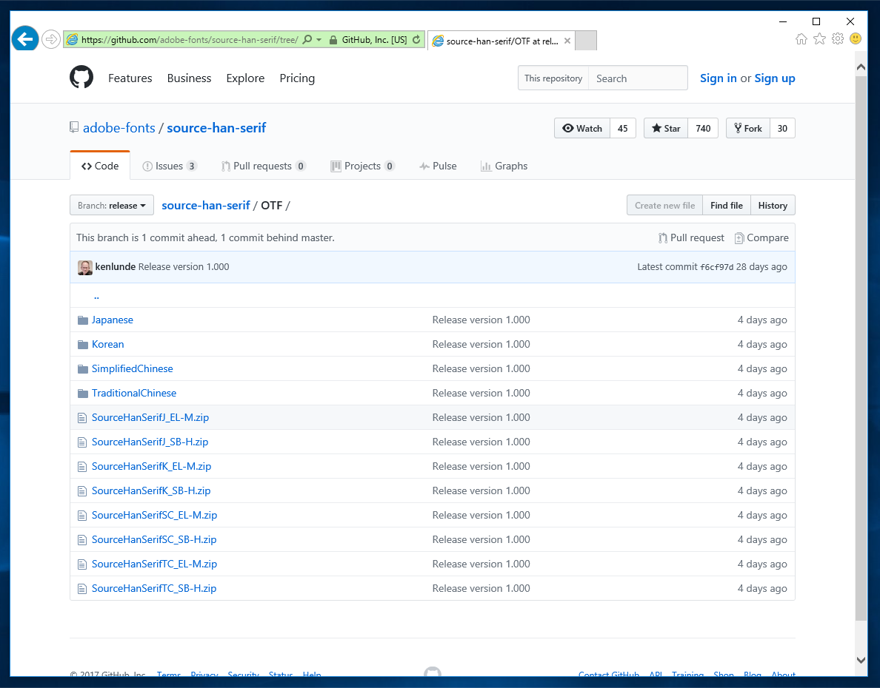
Task: Open Pull request from branch bar
Action: click(x=691, y=237)
